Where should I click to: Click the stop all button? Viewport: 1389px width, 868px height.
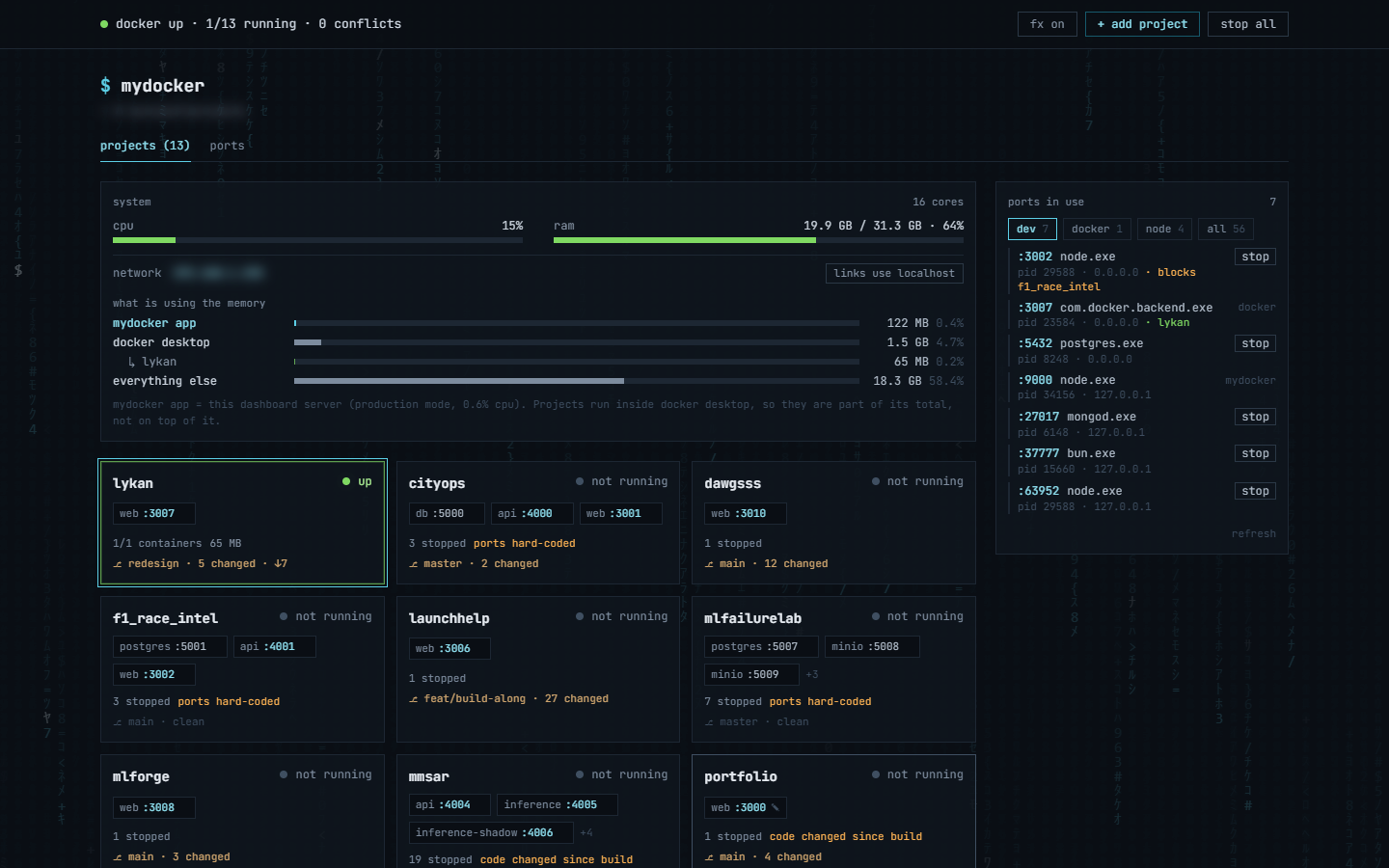point(1248,24)
